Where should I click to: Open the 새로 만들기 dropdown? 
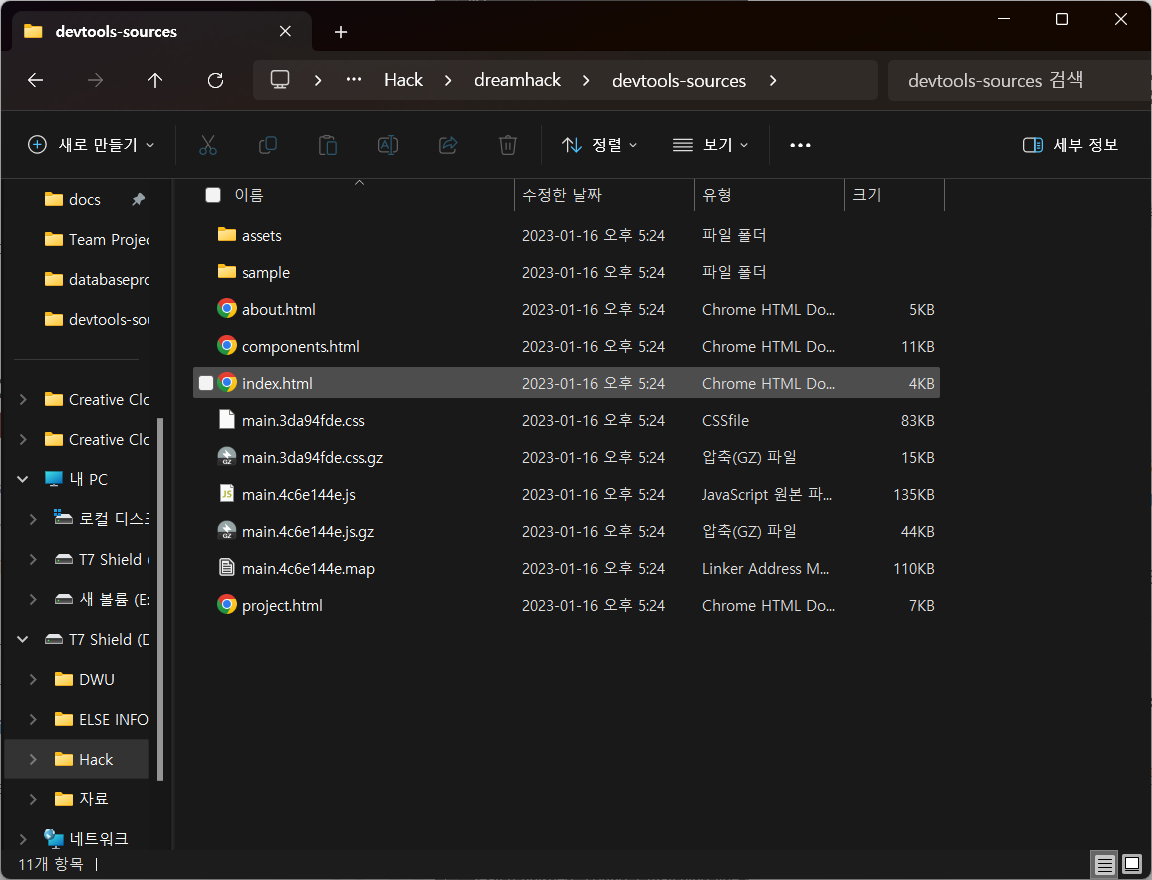91,145
